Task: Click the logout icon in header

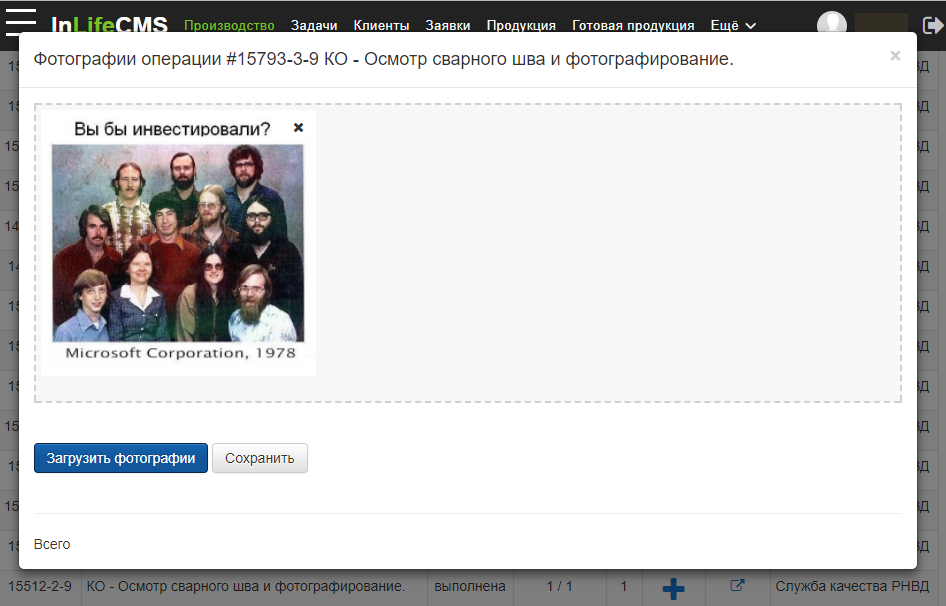Action: click(932, 26)
